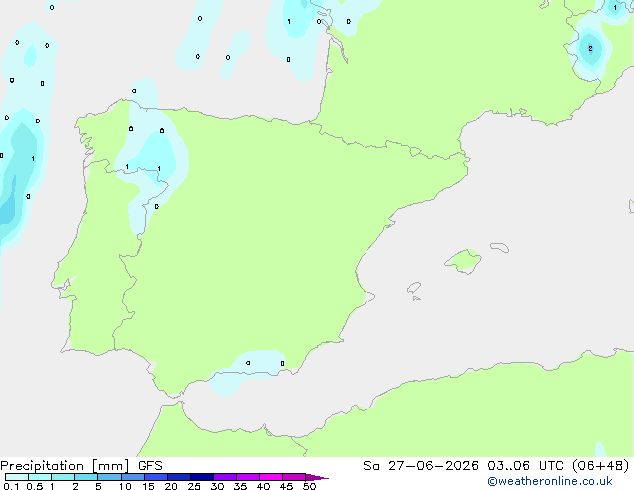
Task: Click the 1–2 mm legend color box
Action: click(x=63, y=477)
